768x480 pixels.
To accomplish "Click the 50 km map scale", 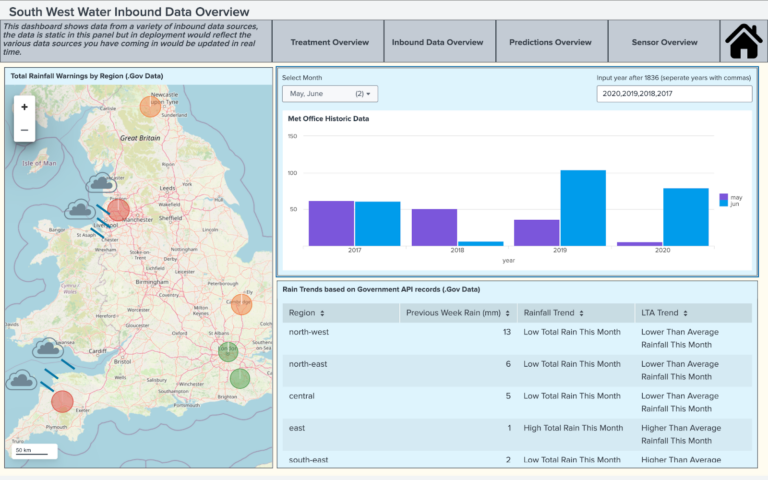I will pyautogui.click(x=34, y=451).
